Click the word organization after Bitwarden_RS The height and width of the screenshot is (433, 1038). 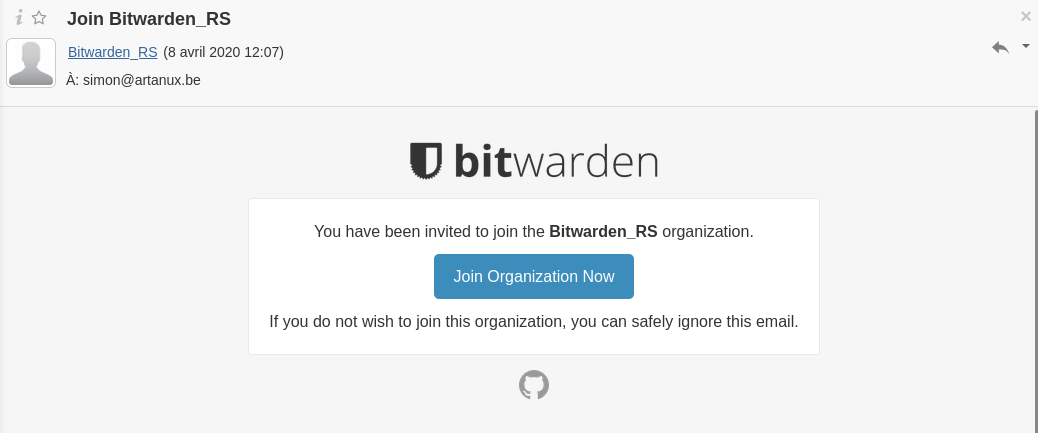tap(707, 231)
